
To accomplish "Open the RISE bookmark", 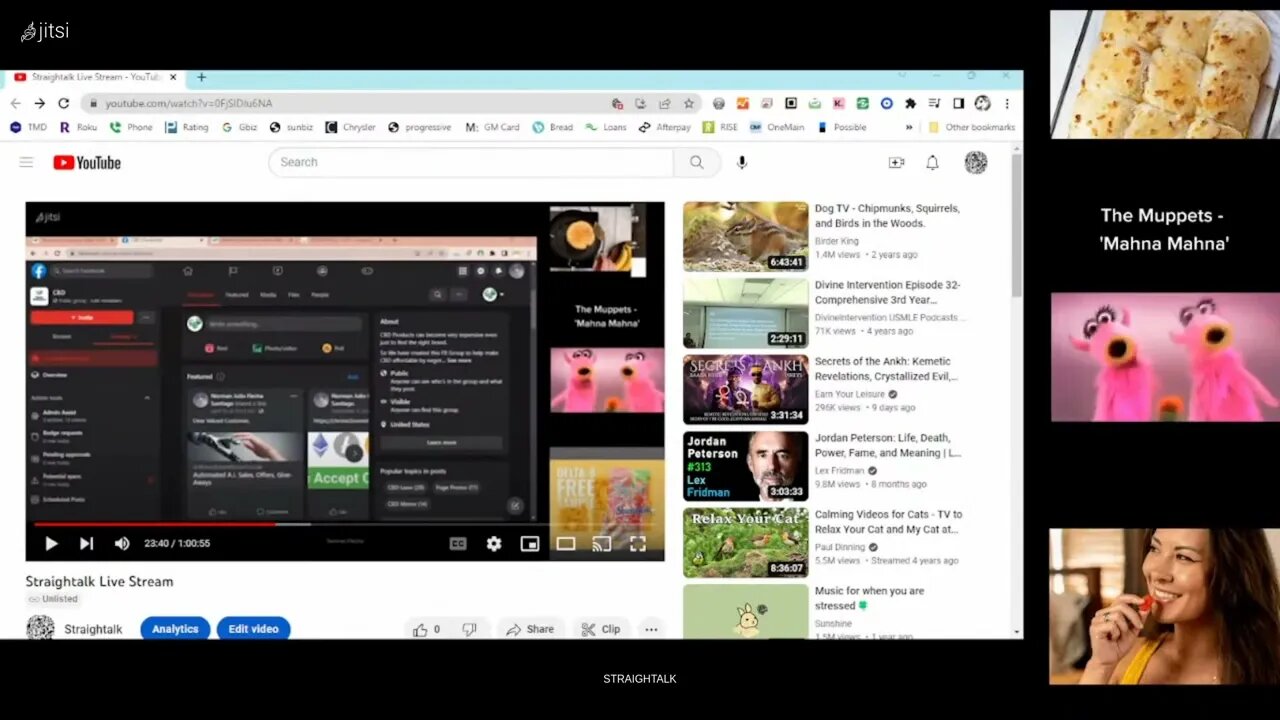I will coord(720,127).
